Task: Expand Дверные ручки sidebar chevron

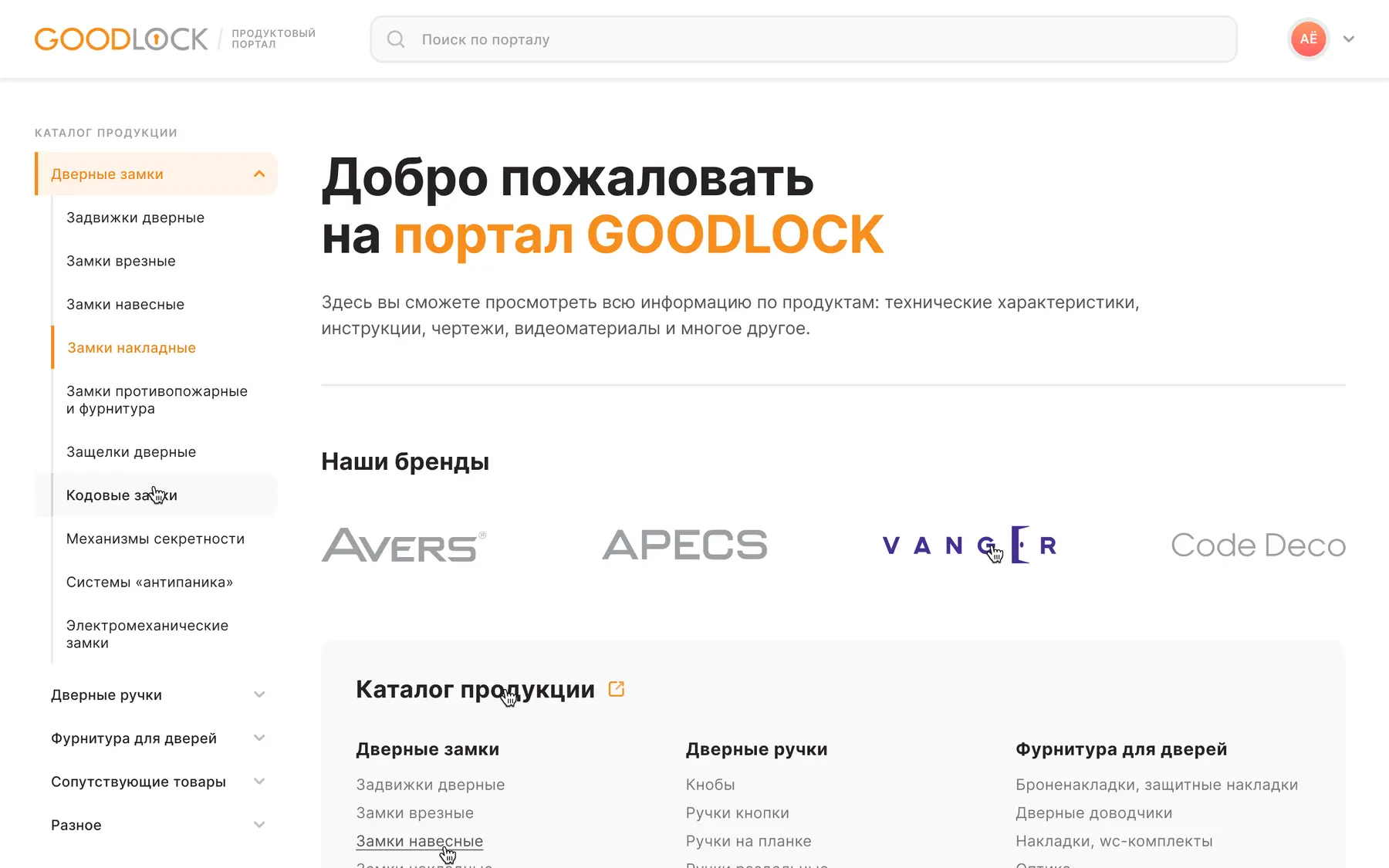Action: 259,695
